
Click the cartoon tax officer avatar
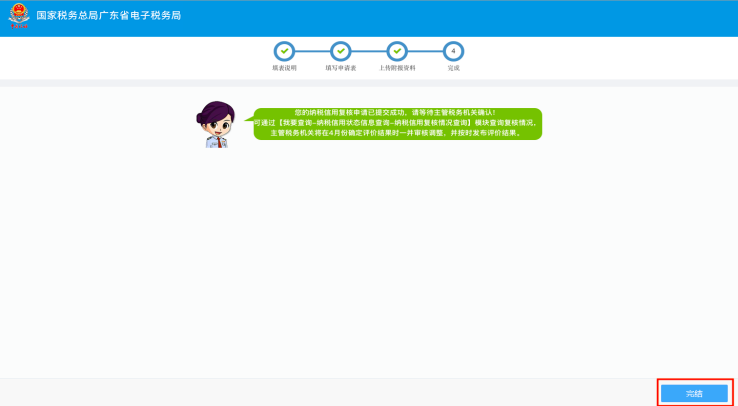[x=216, y=125]
